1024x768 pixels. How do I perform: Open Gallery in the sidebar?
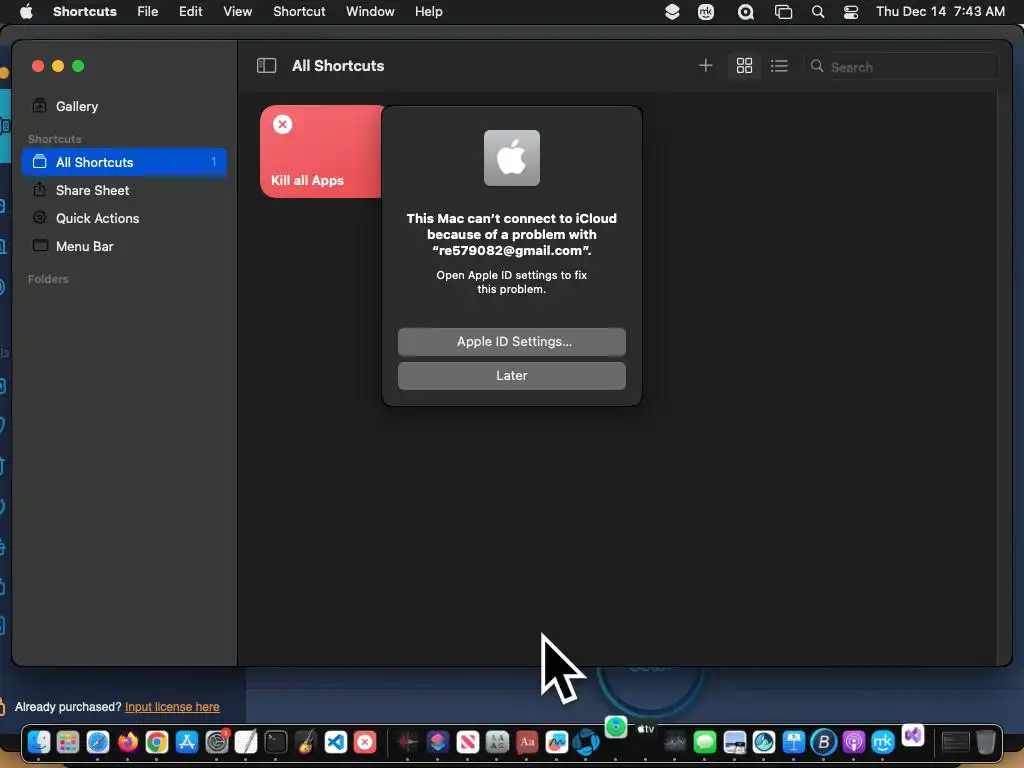(x=125, y=106)
